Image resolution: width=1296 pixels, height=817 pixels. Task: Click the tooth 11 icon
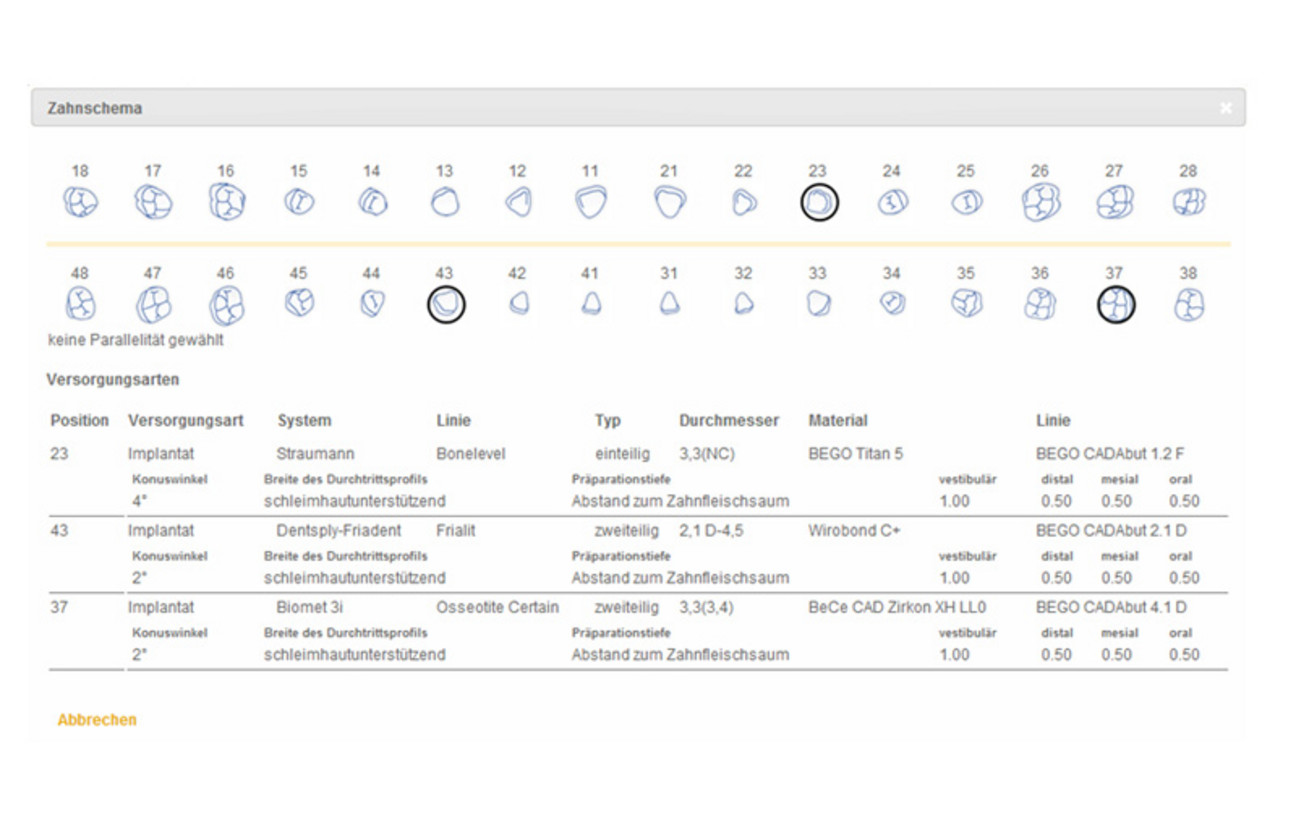(x=593, y=200)
